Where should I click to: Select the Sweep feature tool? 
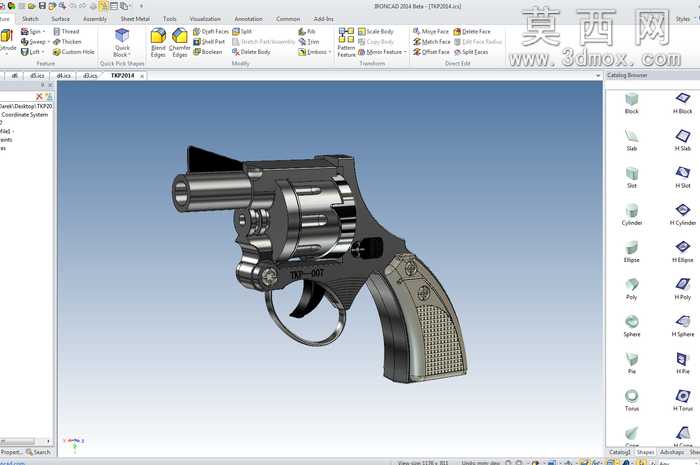pyautogui.click(x=33, y=42)
